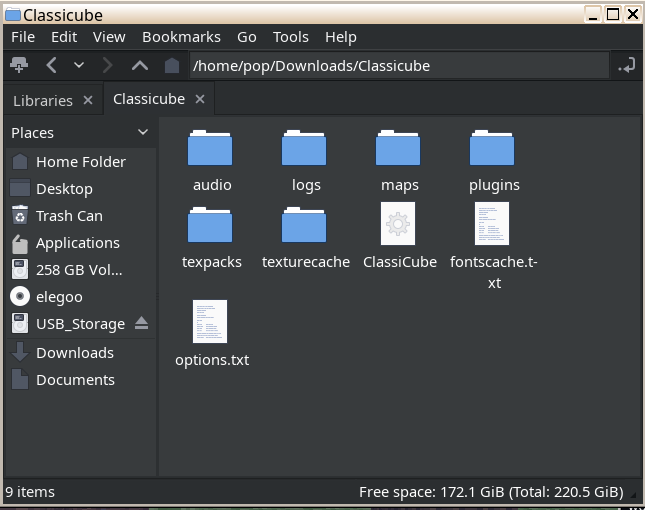
Task: Open a new tab via toolbar icon
Action: click(19, 65)
